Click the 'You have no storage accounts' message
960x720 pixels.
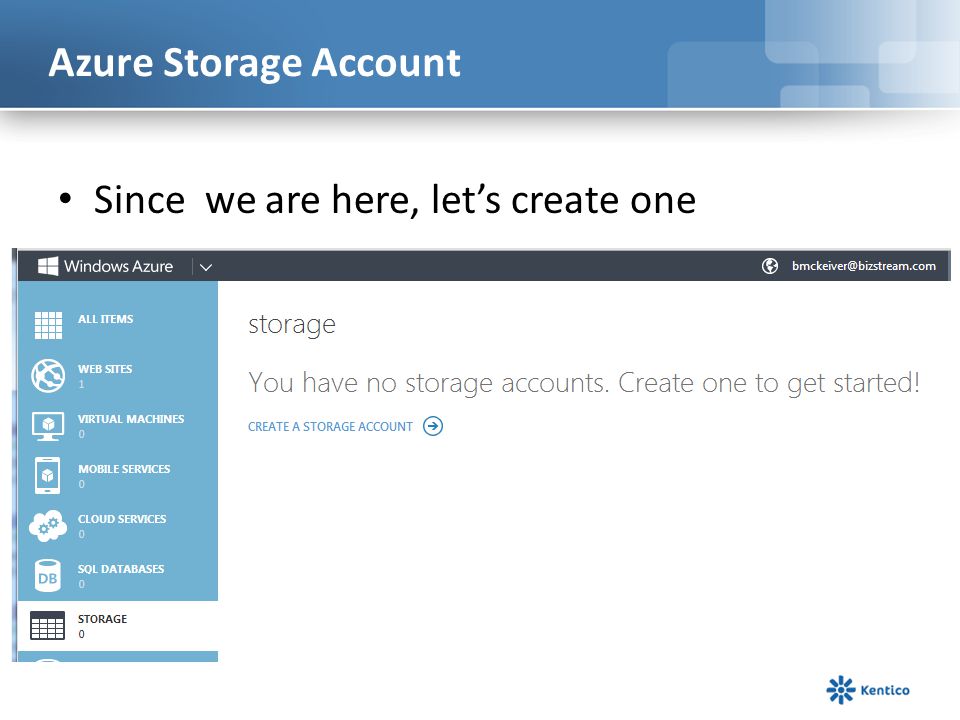pyautogui.click(x=583, y=383)
